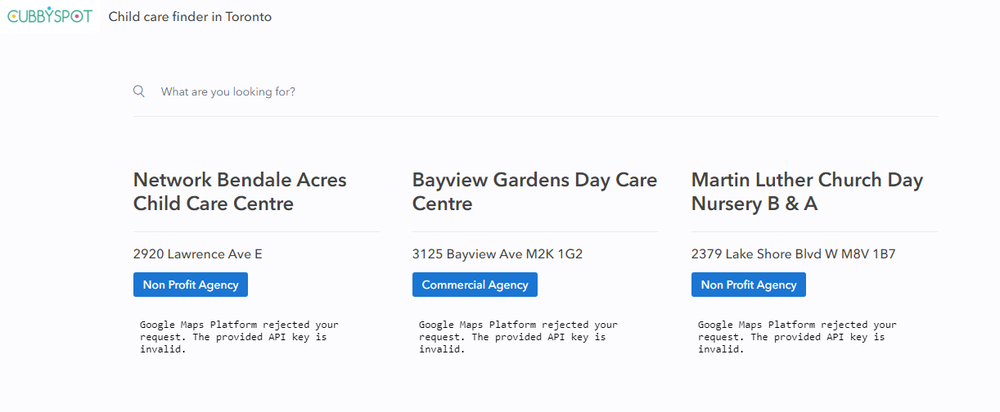Open Bayview Gardens Day Care Centre listing

pos(534,191)
